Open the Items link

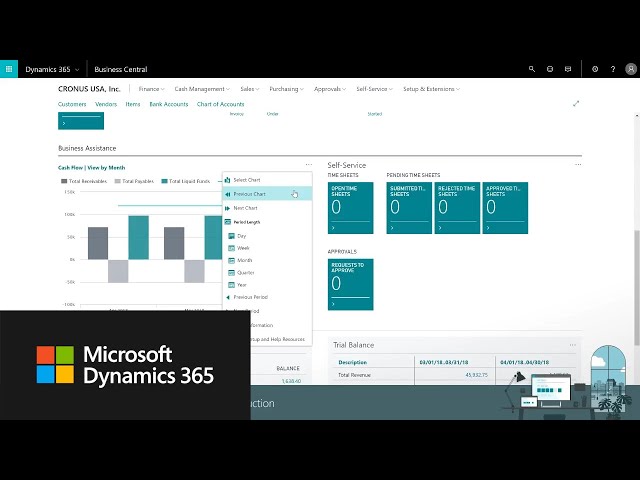click(133, 104)
